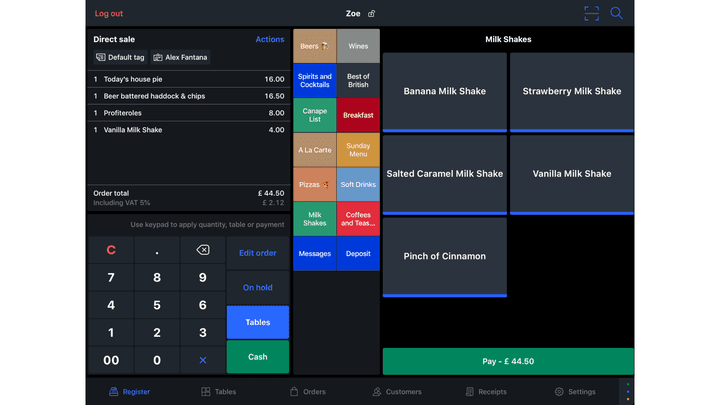This screenshot has height=405, width=720.
Task: Switch to the Orders tab
Action: [x=307, y=392]
